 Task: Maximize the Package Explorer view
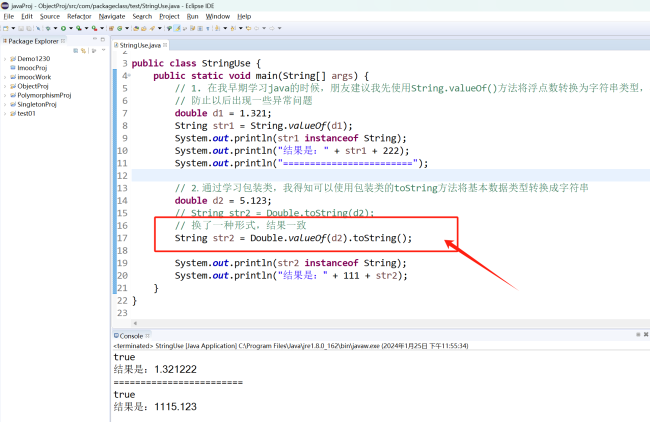click(103, 39)
